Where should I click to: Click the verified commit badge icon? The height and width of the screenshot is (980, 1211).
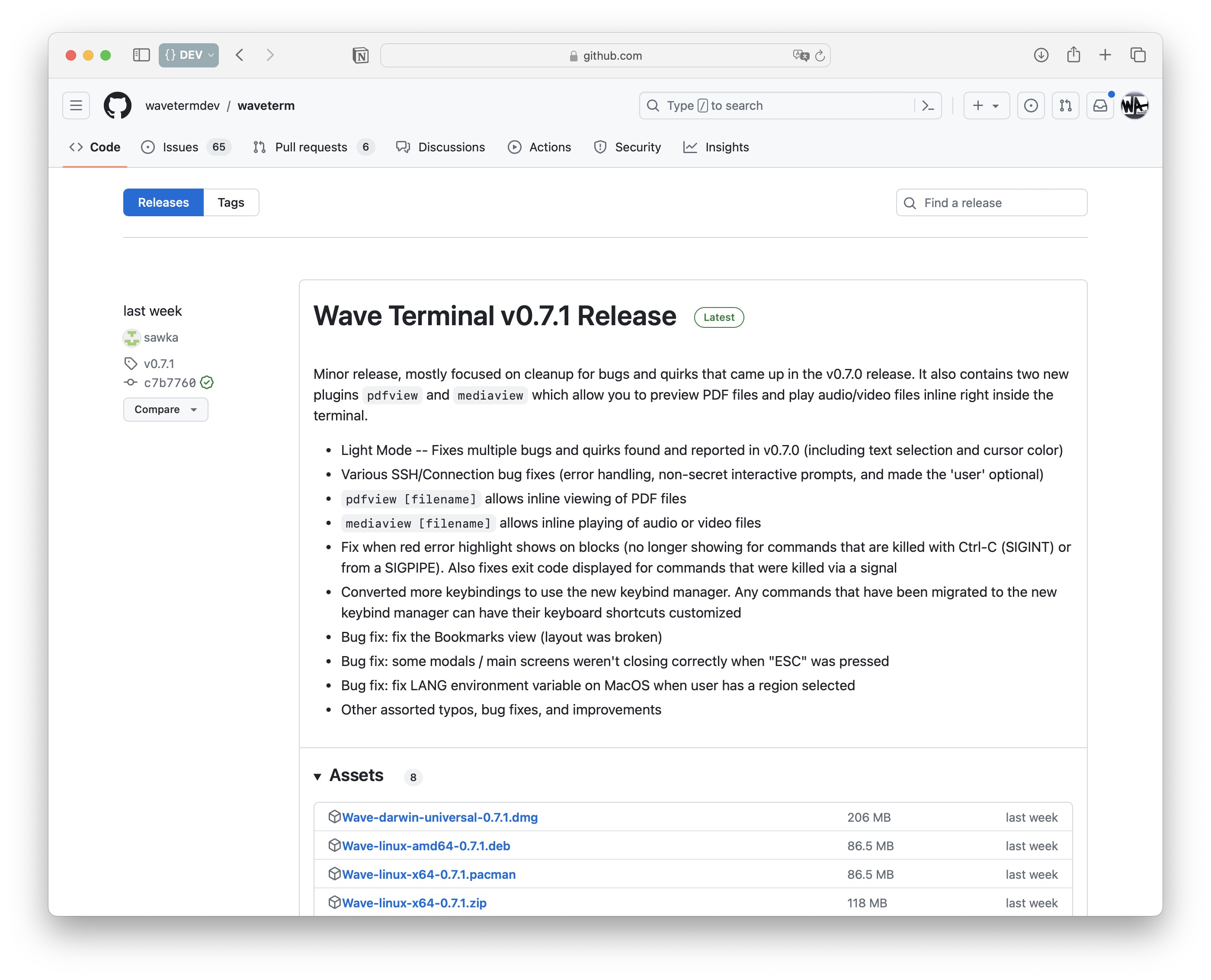pyautogui.click(x=207, y=383)
